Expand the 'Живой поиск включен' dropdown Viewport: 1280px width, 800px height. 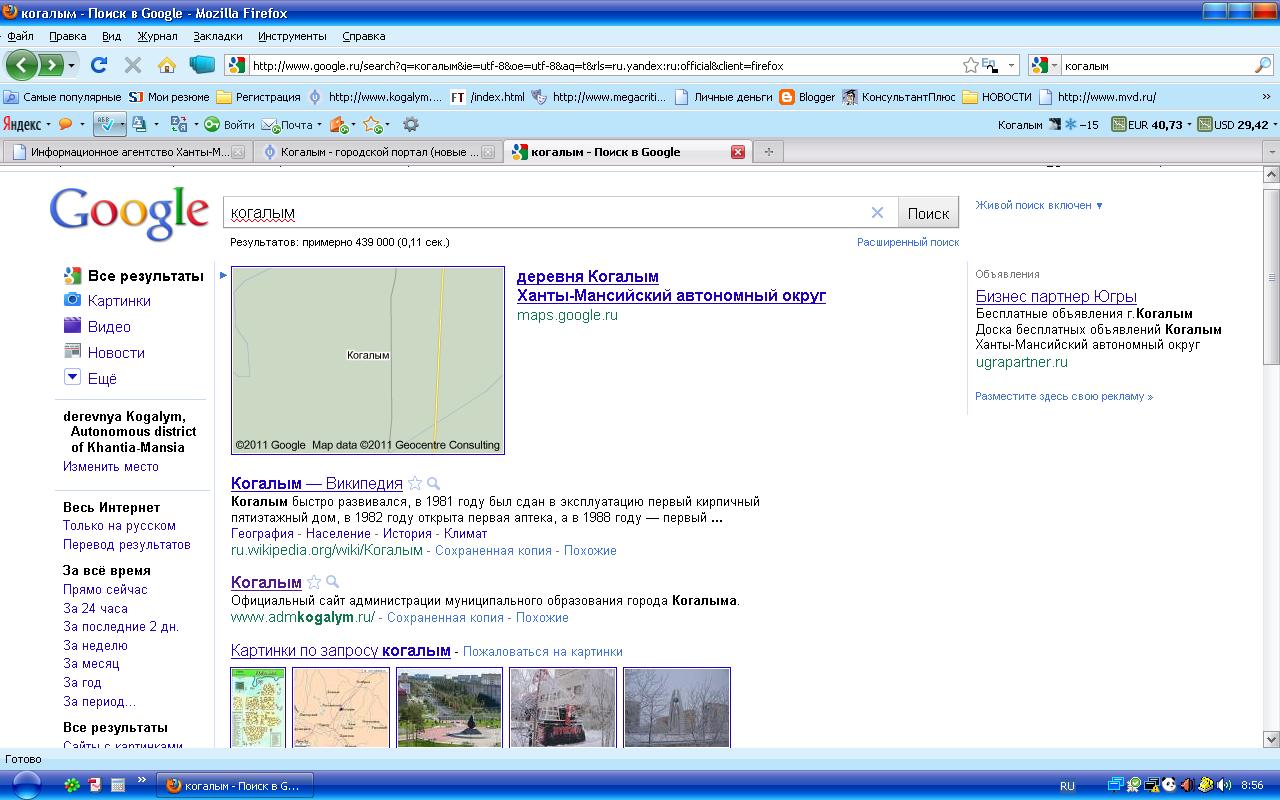pos(1039,205)
